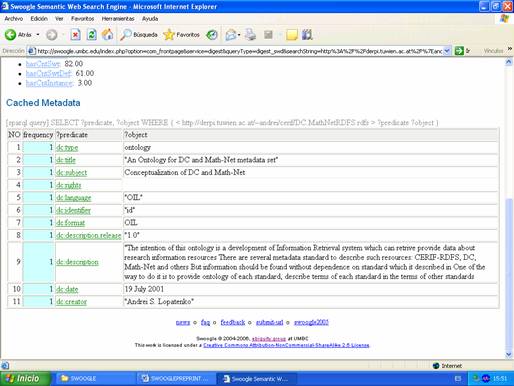
Task: Click the submit-url footer link
Action: [x=269, y=322]
